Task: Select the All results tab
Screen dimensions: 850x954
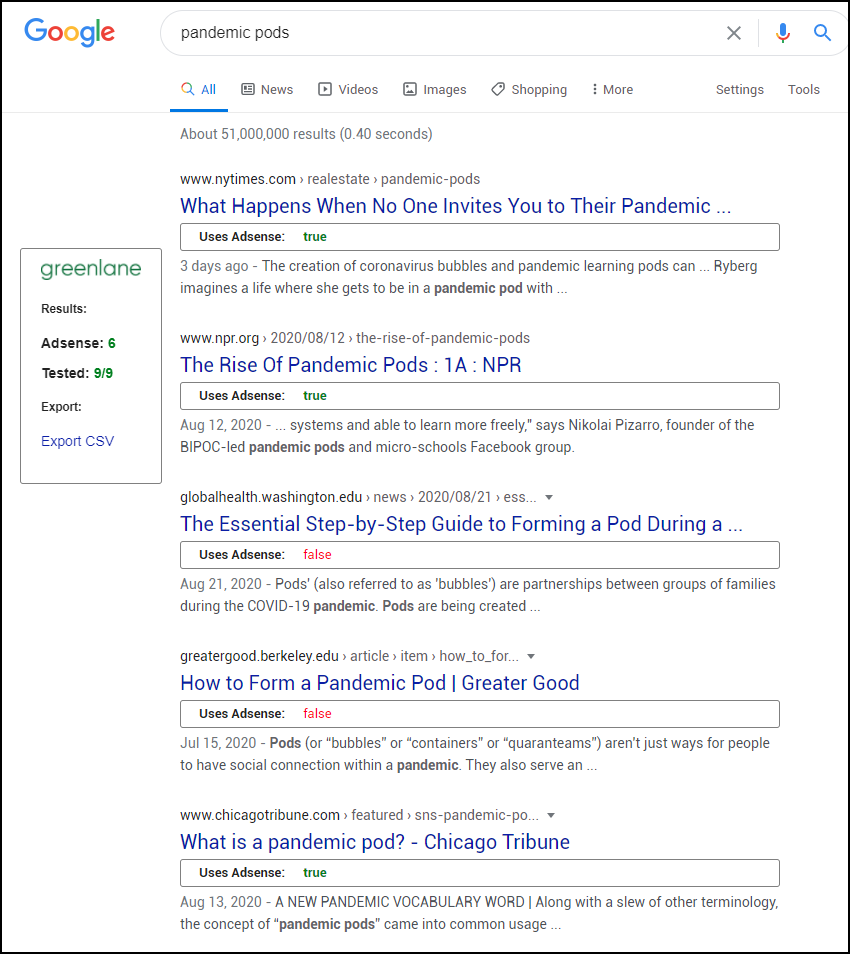Action: 199,89
